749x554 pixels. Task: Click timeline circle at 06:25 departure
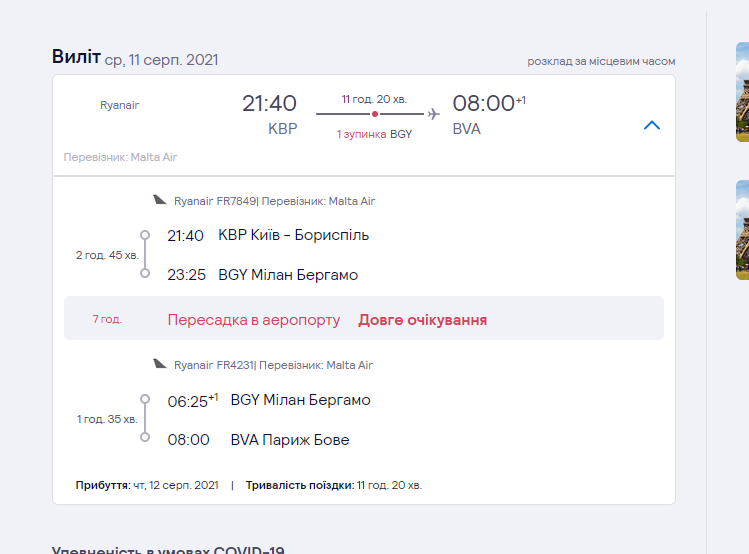coord(145,400)
